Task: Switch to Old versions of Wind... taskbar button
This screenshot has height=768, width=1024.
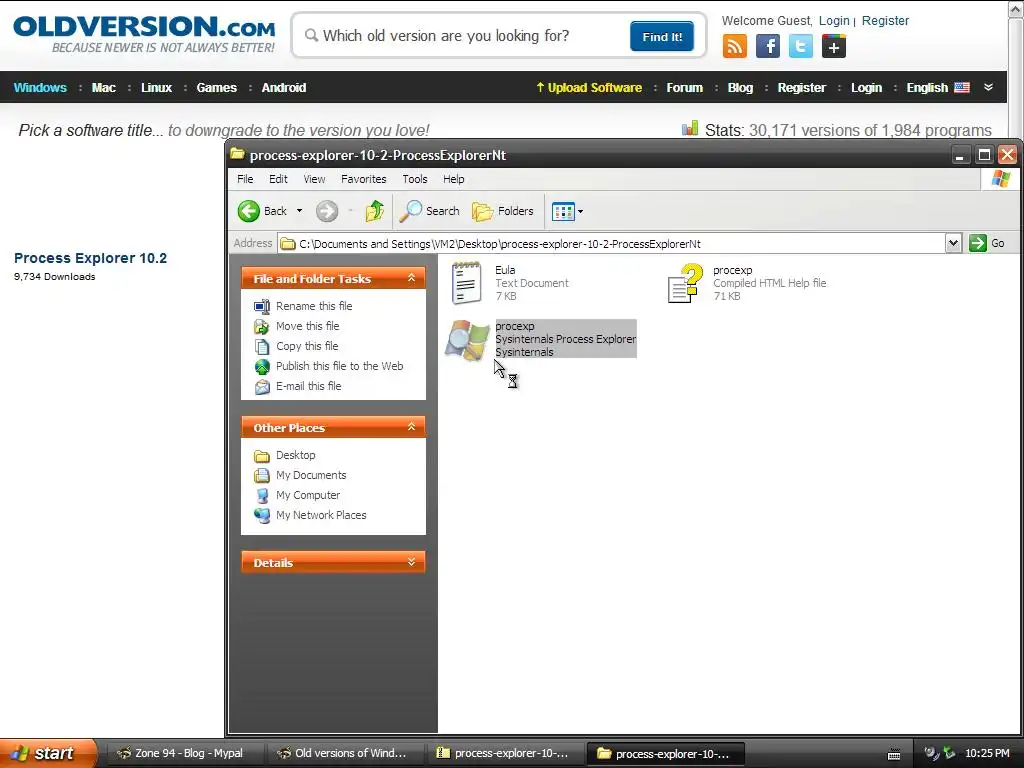Action: (x=346, y=753)
